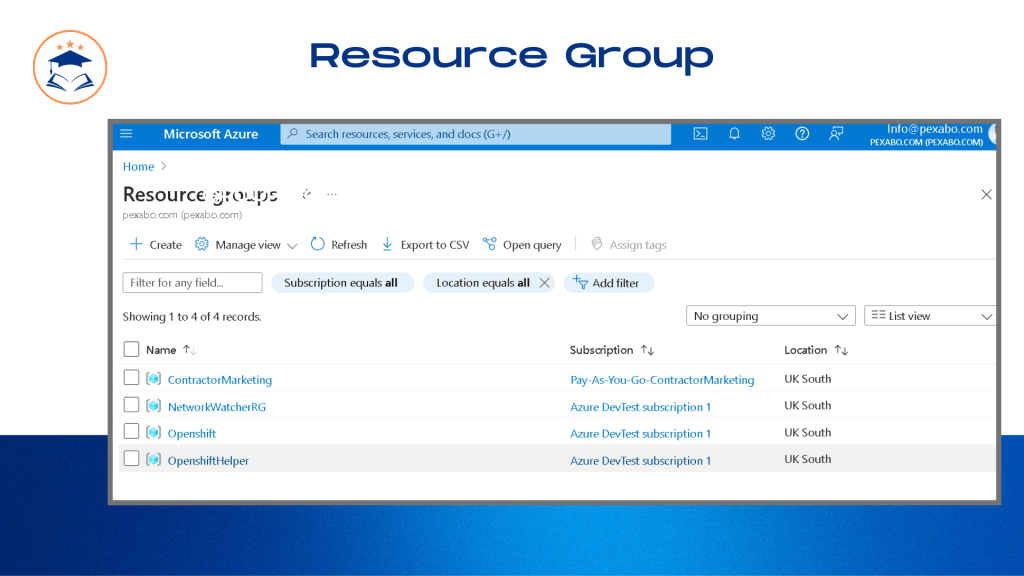Click the search resources field
Viewport: 1024px width, 576px height.
475,134
